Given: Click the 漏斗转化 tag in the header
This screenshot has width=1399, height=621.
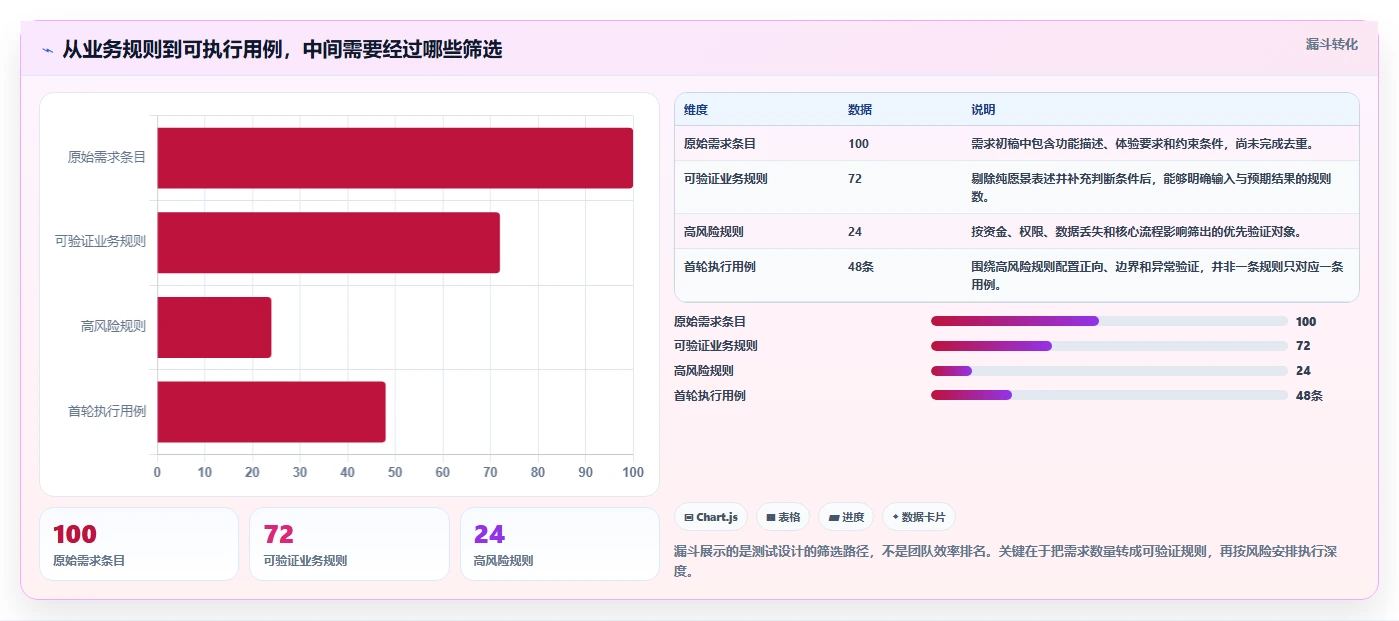Looking at the screenshot, I should (x=1331, y=44).
